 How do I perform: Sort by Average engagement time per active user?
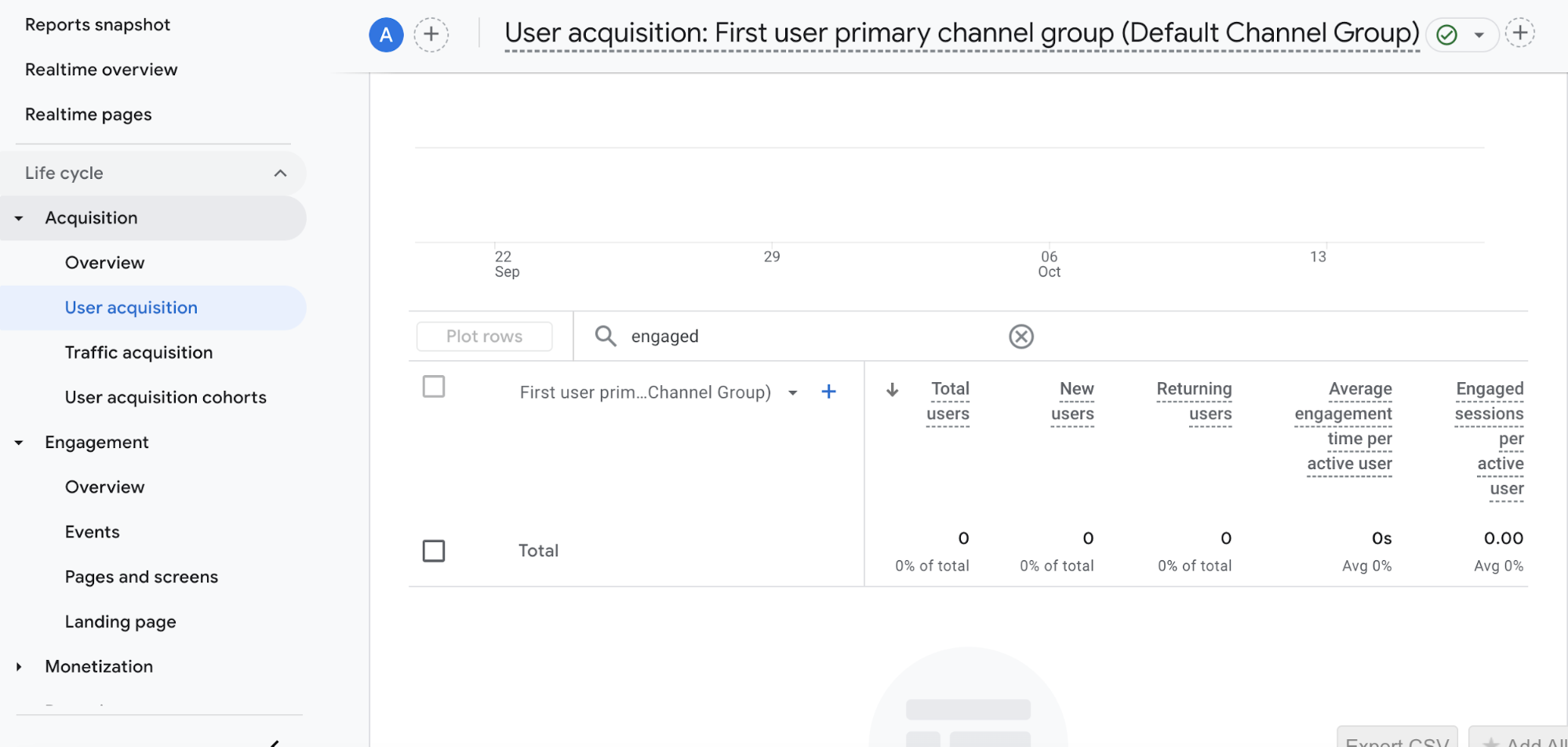(1343, 426)
